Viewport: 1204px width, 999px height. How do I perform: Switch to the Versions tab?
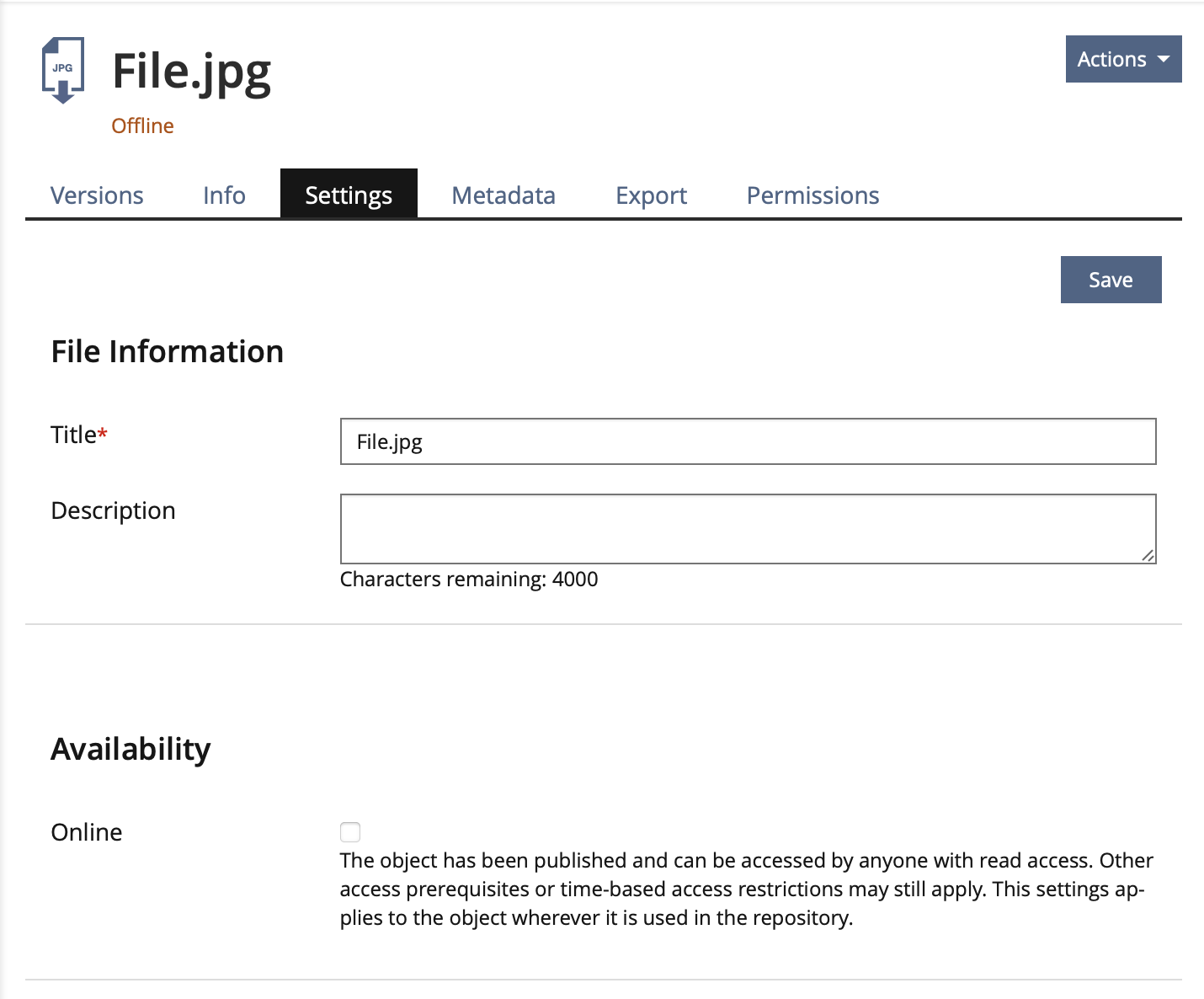pyautogui.click(x=97, y=195)
